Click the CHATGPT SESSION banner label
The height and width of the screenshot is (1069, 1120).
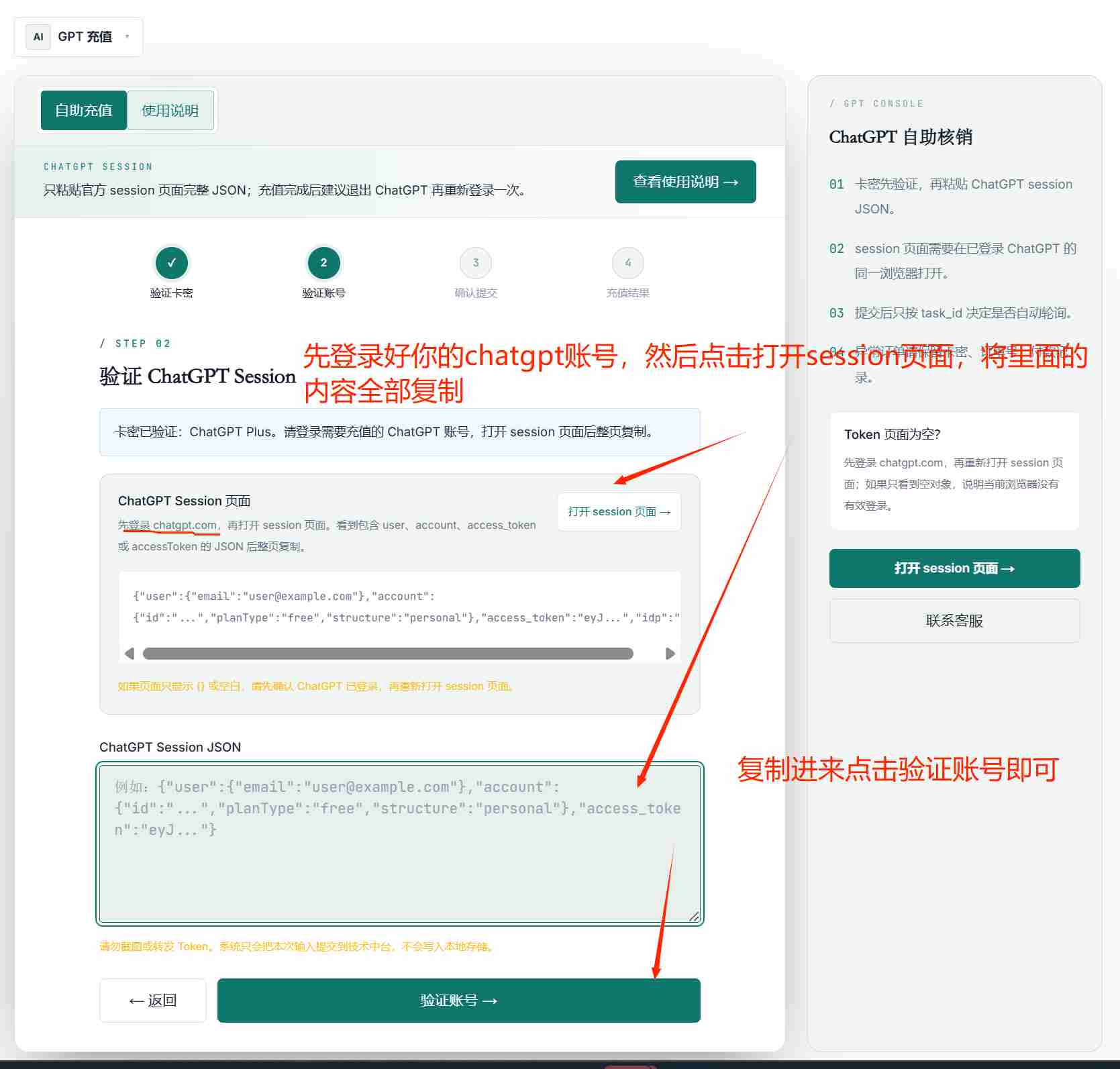click(98, 166)
